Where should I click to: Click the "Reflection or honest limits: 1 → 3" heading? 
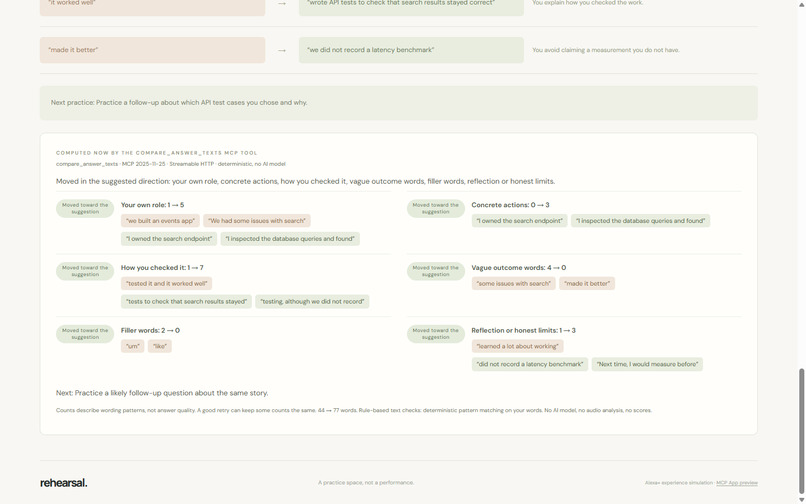click(523, 330)
